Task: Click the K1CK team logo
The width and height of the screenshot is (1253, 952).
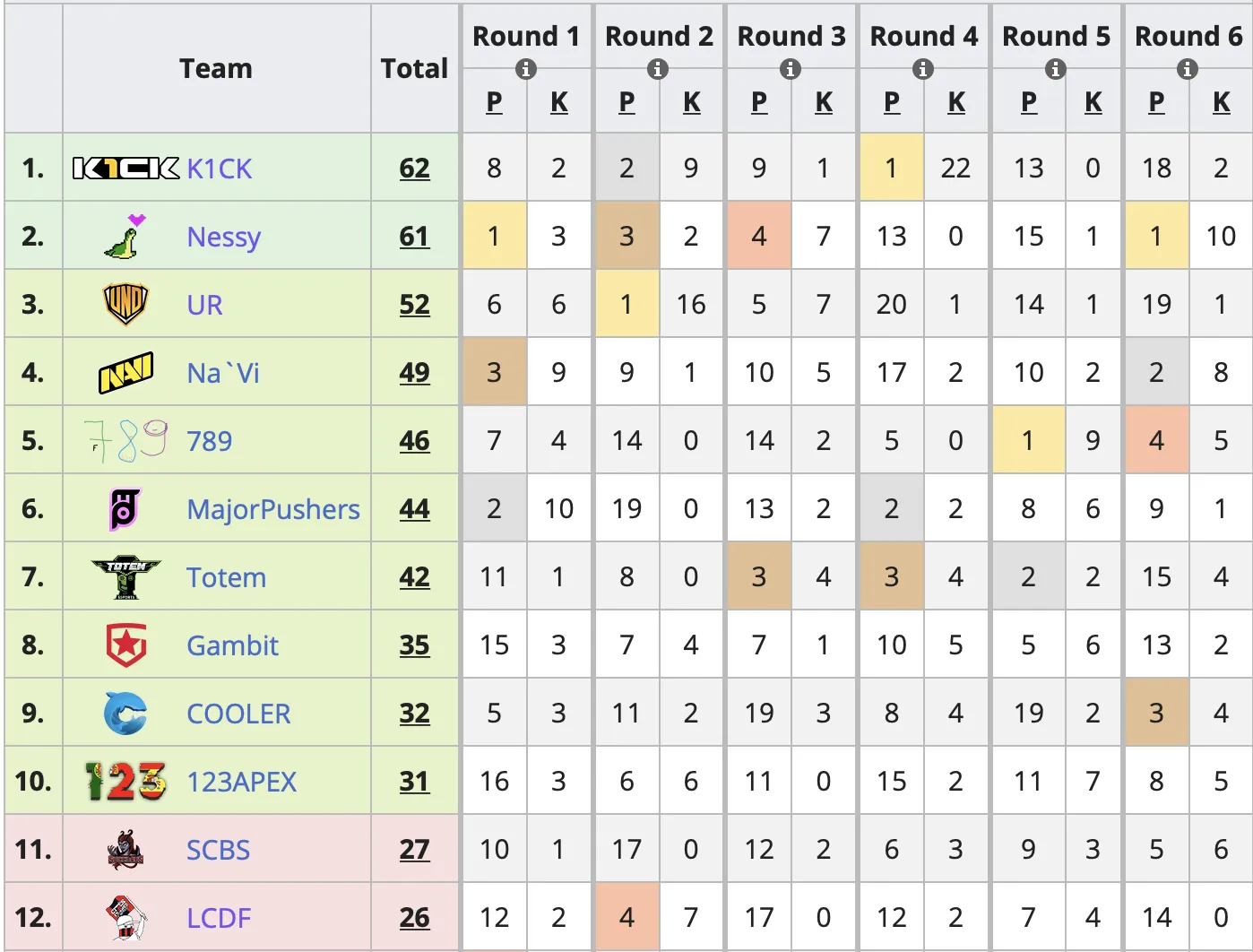Action: (x=125, y=169)
